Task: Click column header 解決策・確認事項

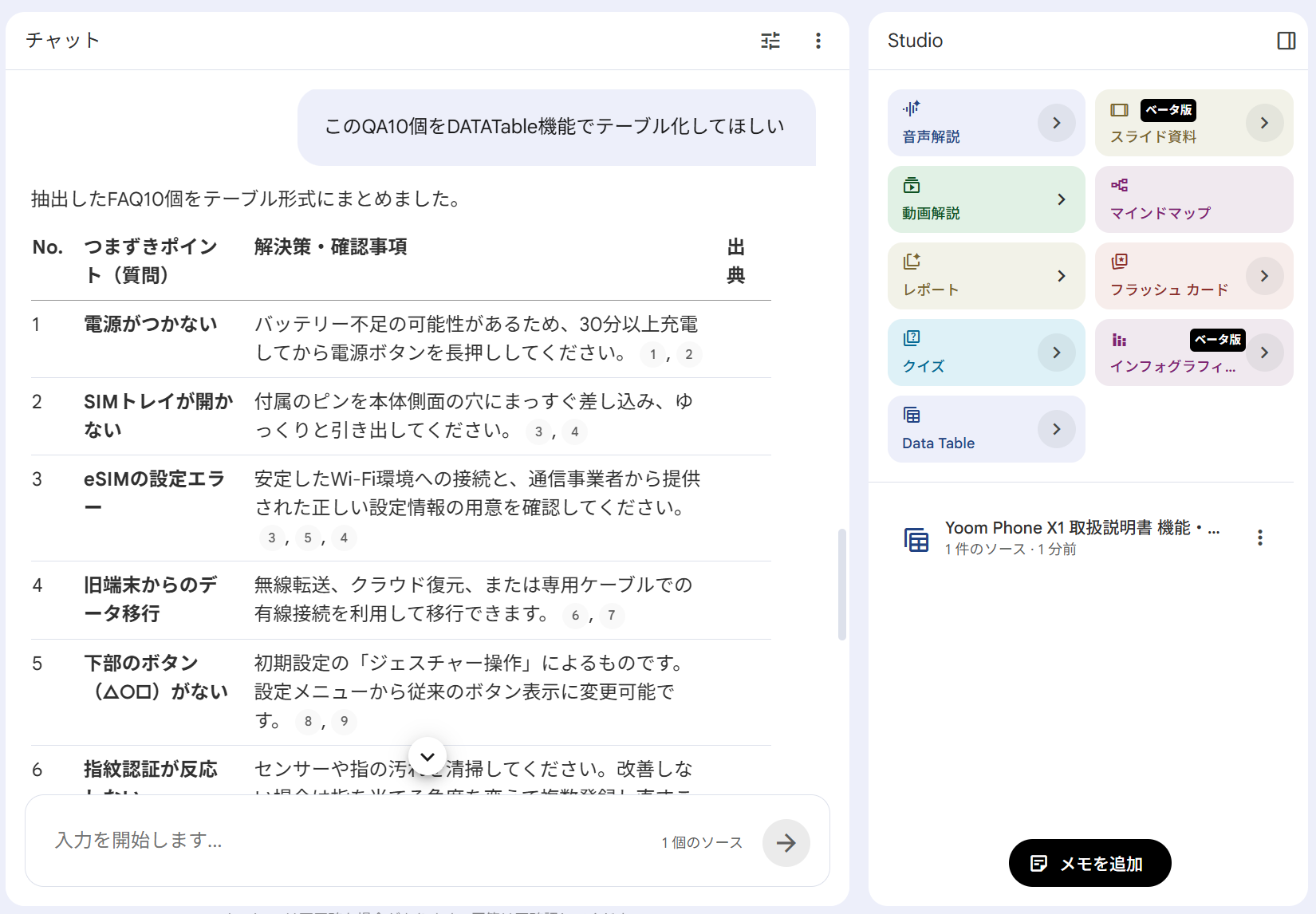Action: (330, 246)
